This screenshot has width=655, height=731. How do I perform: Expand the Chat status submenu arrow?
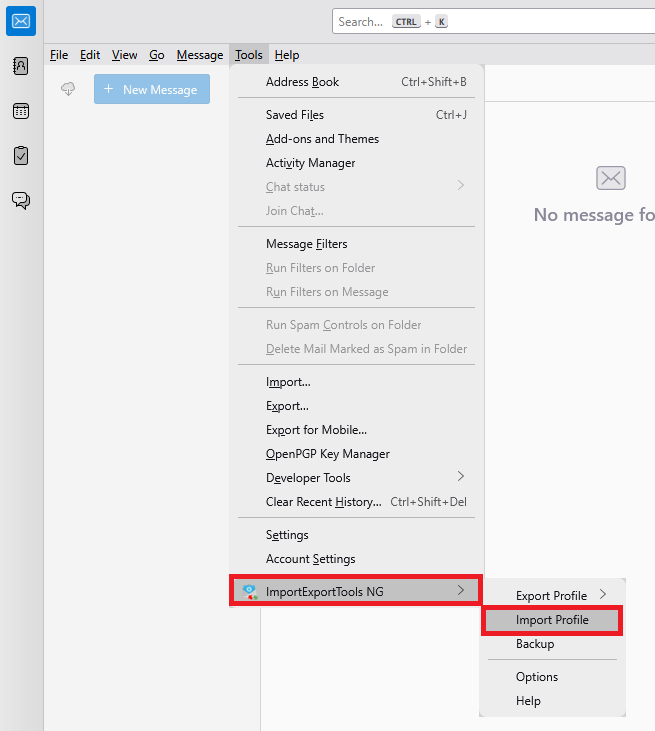click(461, 186)
